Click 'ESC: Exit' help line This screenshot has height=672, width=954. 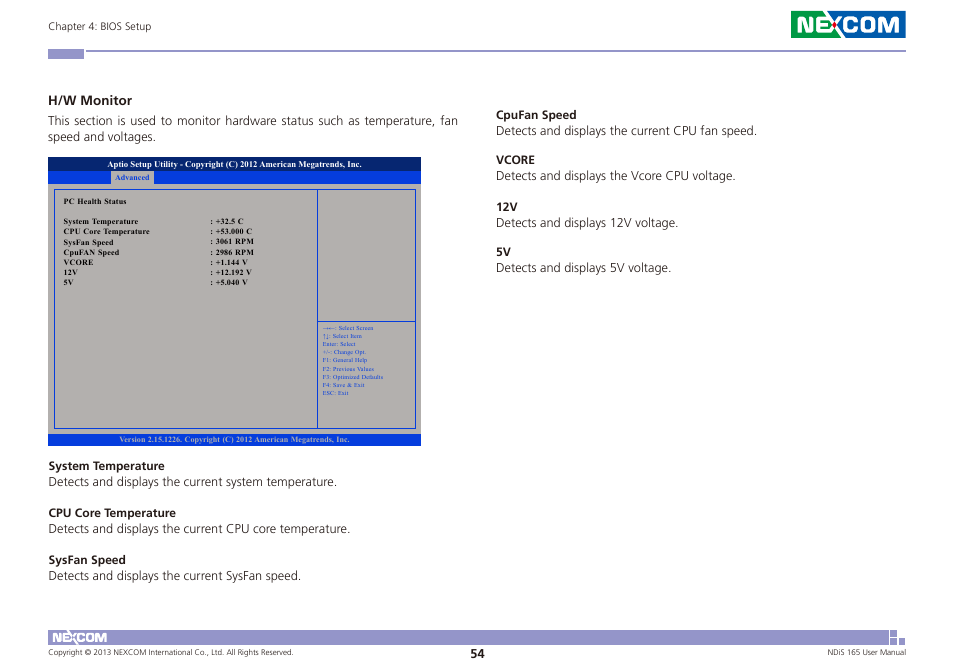(335, 393)
